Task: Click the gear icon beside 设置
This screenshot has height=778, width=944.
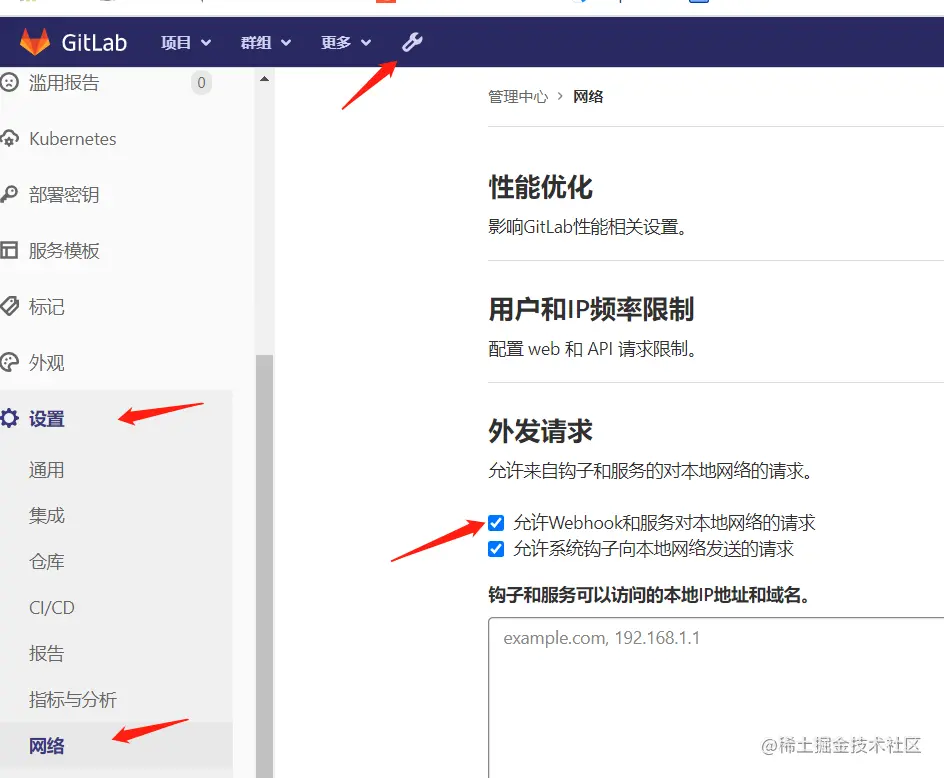Action: click(x=9, y=419)
